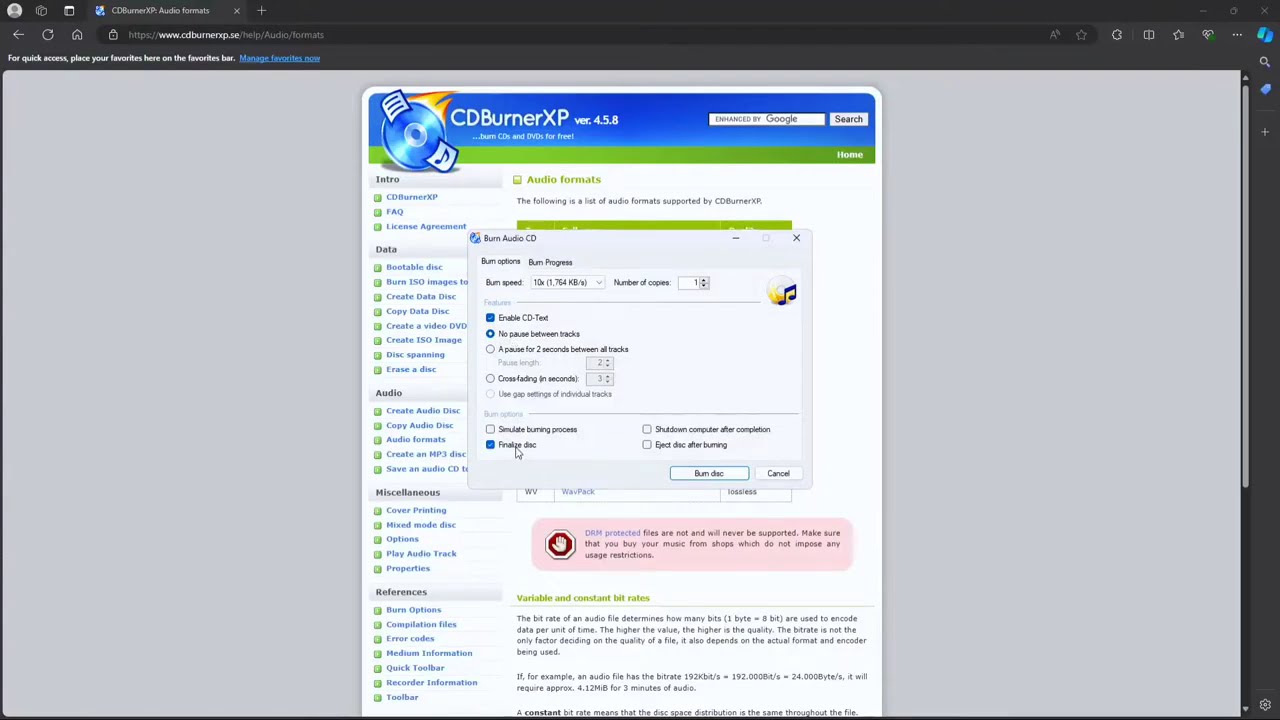Open the License Agreement link
This screenshot has width=1280, height=720.
click(x=426, y=227)
